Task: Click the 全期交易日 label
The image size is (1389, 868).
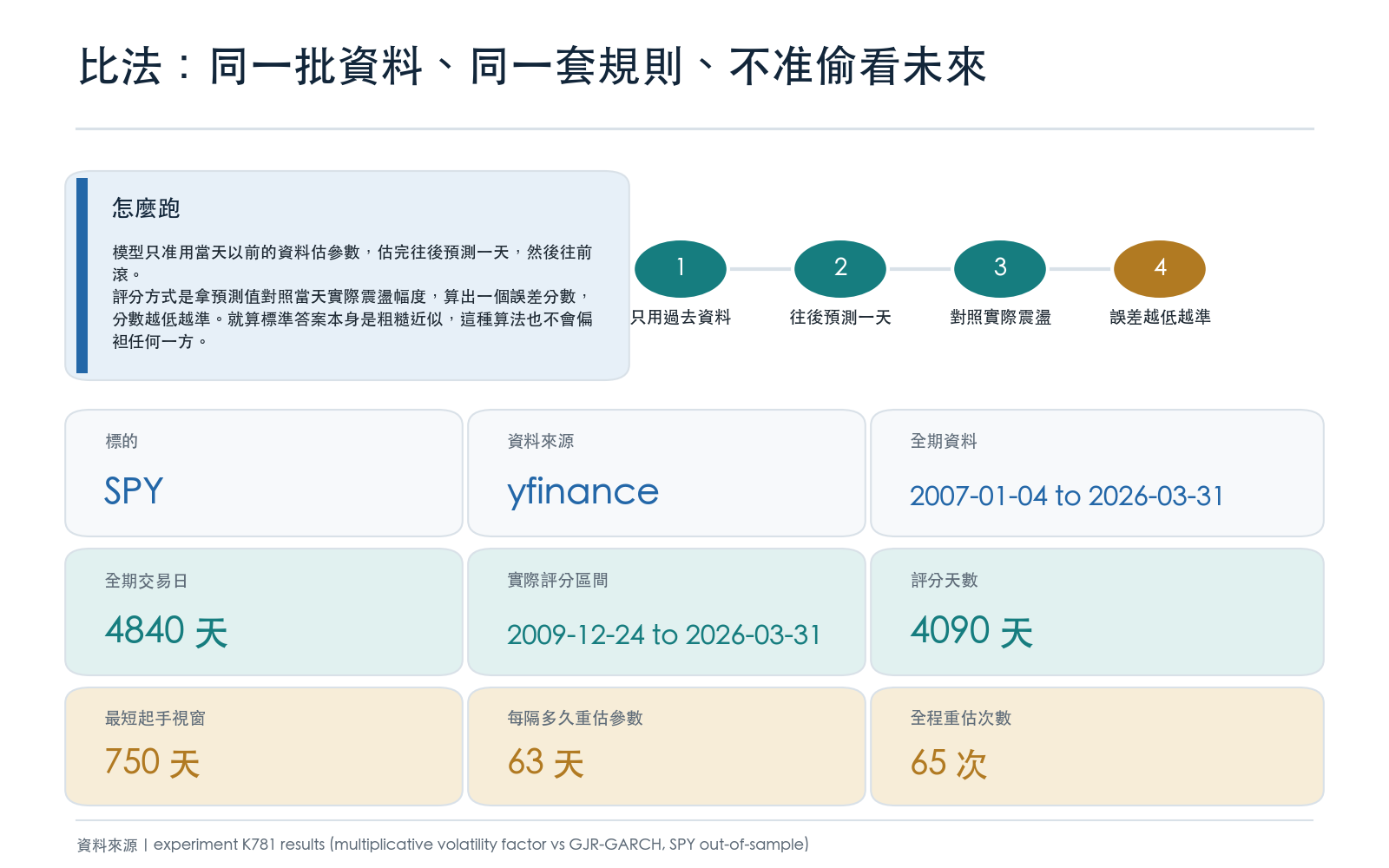Action: point(147,581)
